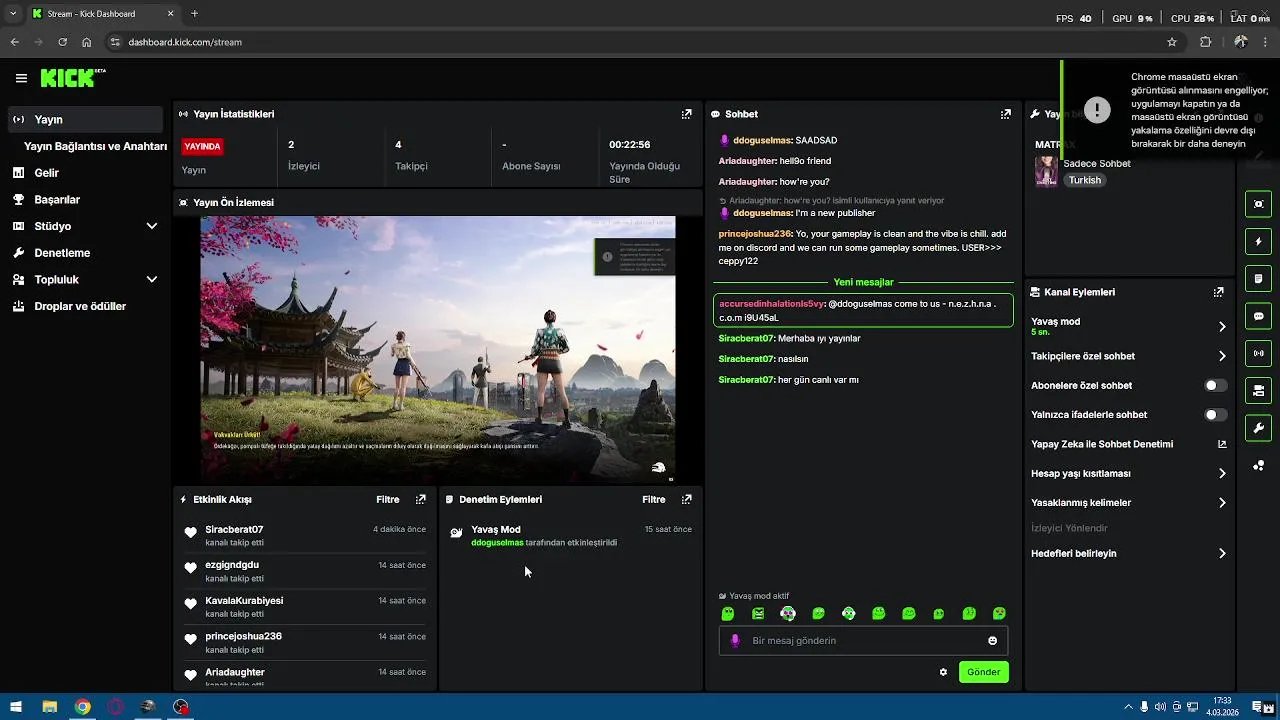Click the document widget icon in right rail
Viewport: 1280px width, 720px height.
click(x=1258, y=278)
